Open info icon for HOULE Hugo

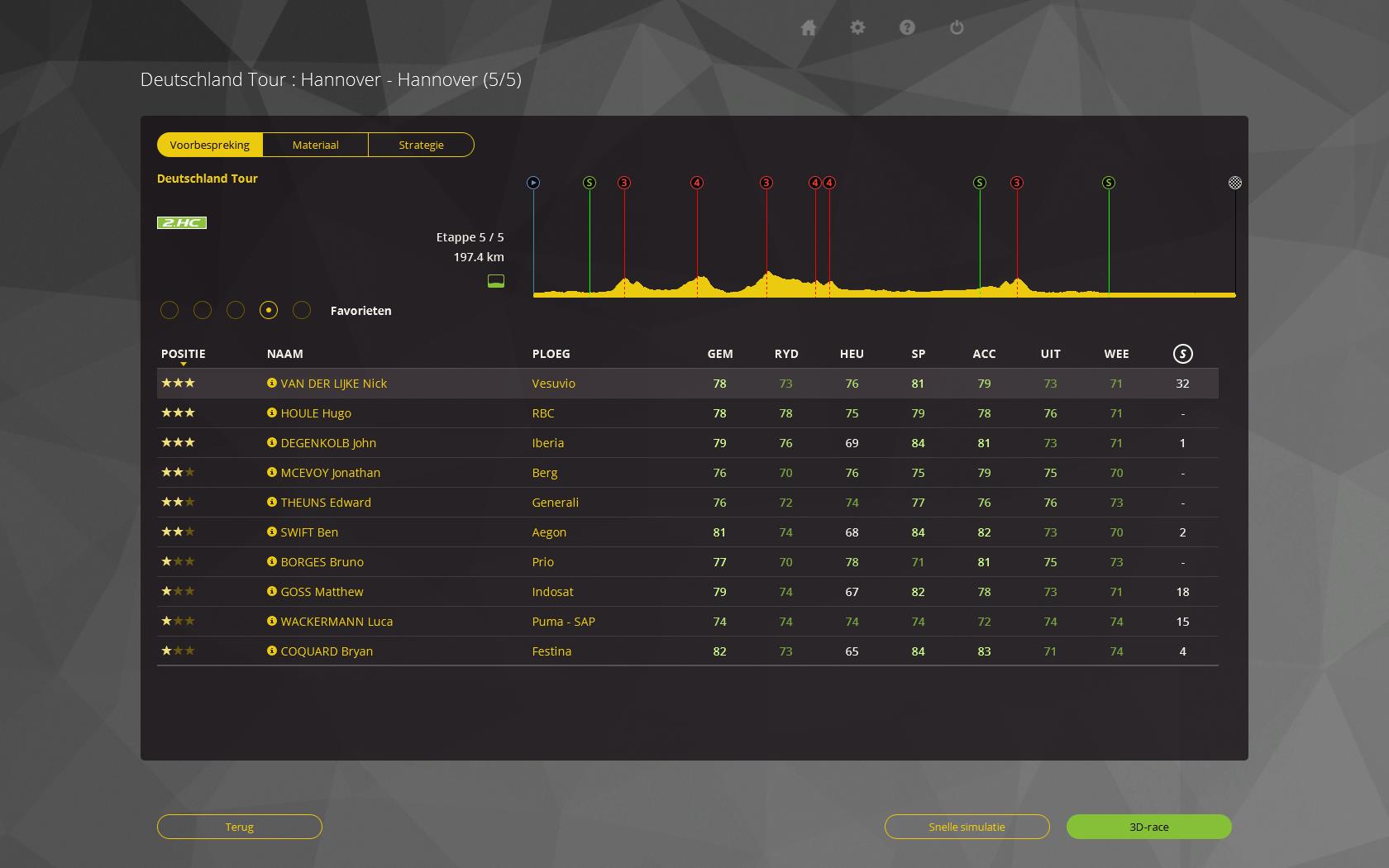(271, 413)
